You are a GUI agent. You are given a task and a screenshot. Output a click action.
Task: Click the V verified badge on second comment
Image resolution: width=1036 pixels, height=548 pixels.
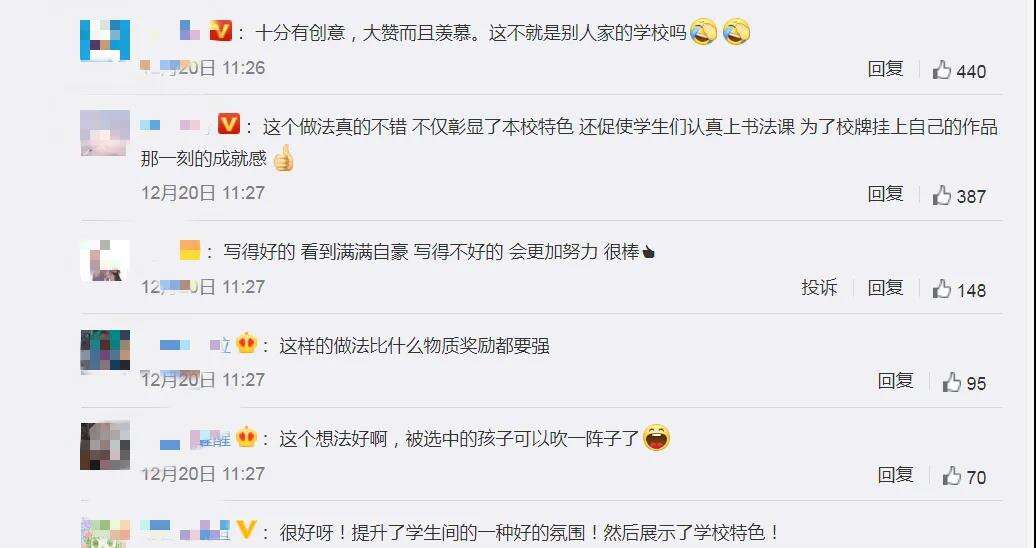[x=229, y=124]
